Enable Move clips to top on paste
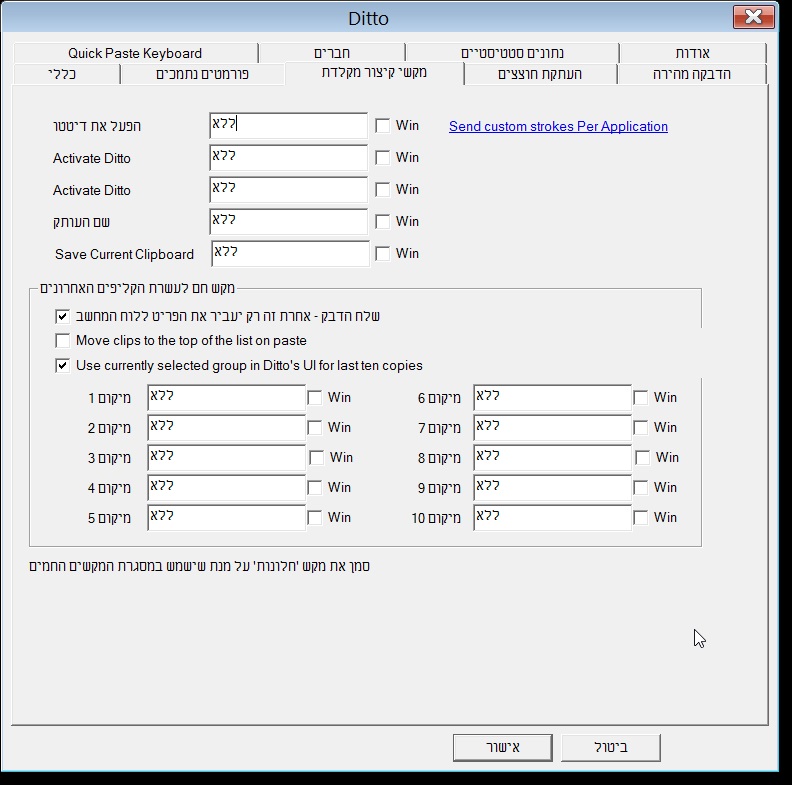Screen dimensions: 792x785 pos(62,340)
